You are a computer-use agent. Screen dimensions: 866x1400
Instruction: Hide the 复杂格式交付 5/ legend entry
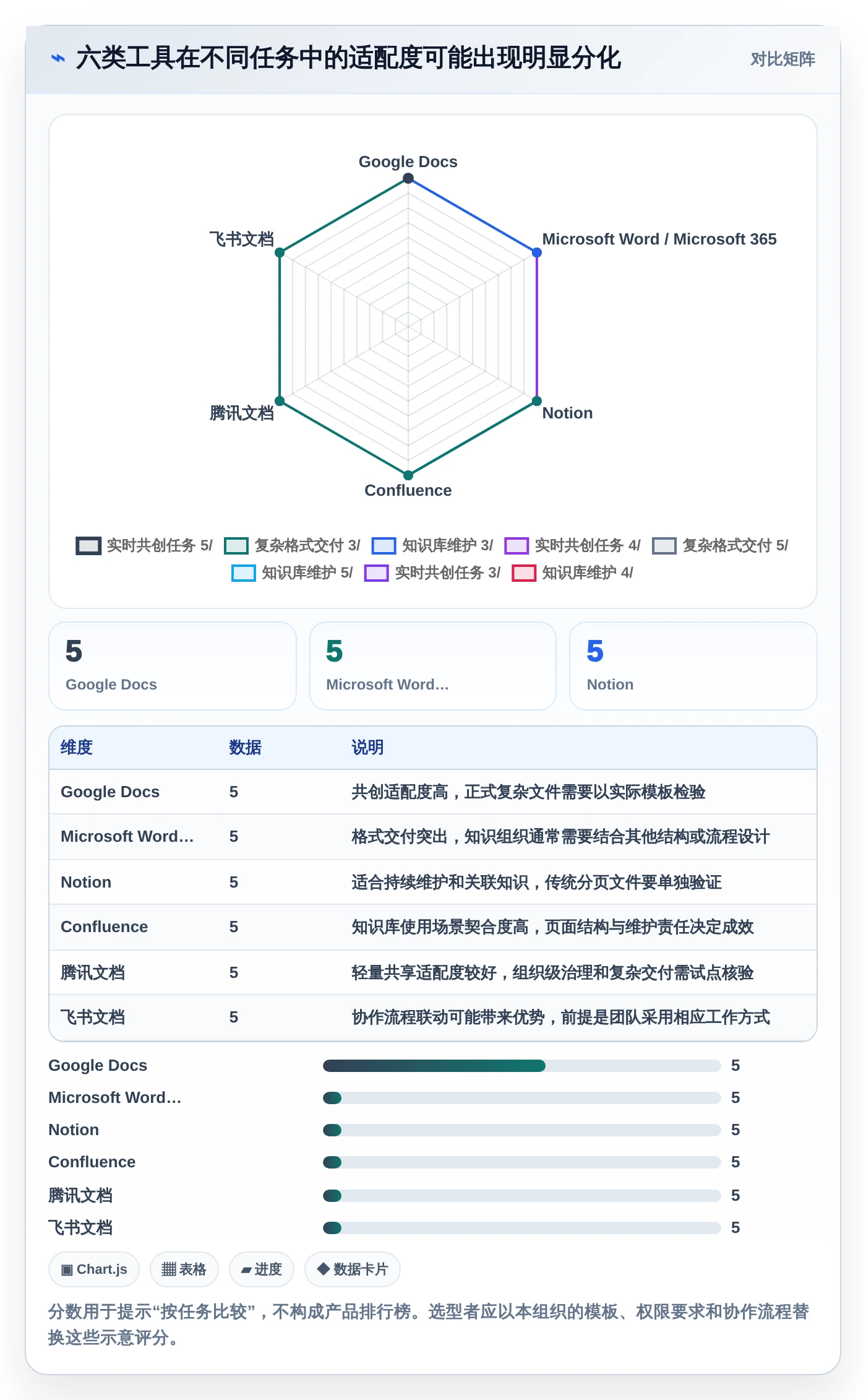pyautogui.click(x=720, y=545)
